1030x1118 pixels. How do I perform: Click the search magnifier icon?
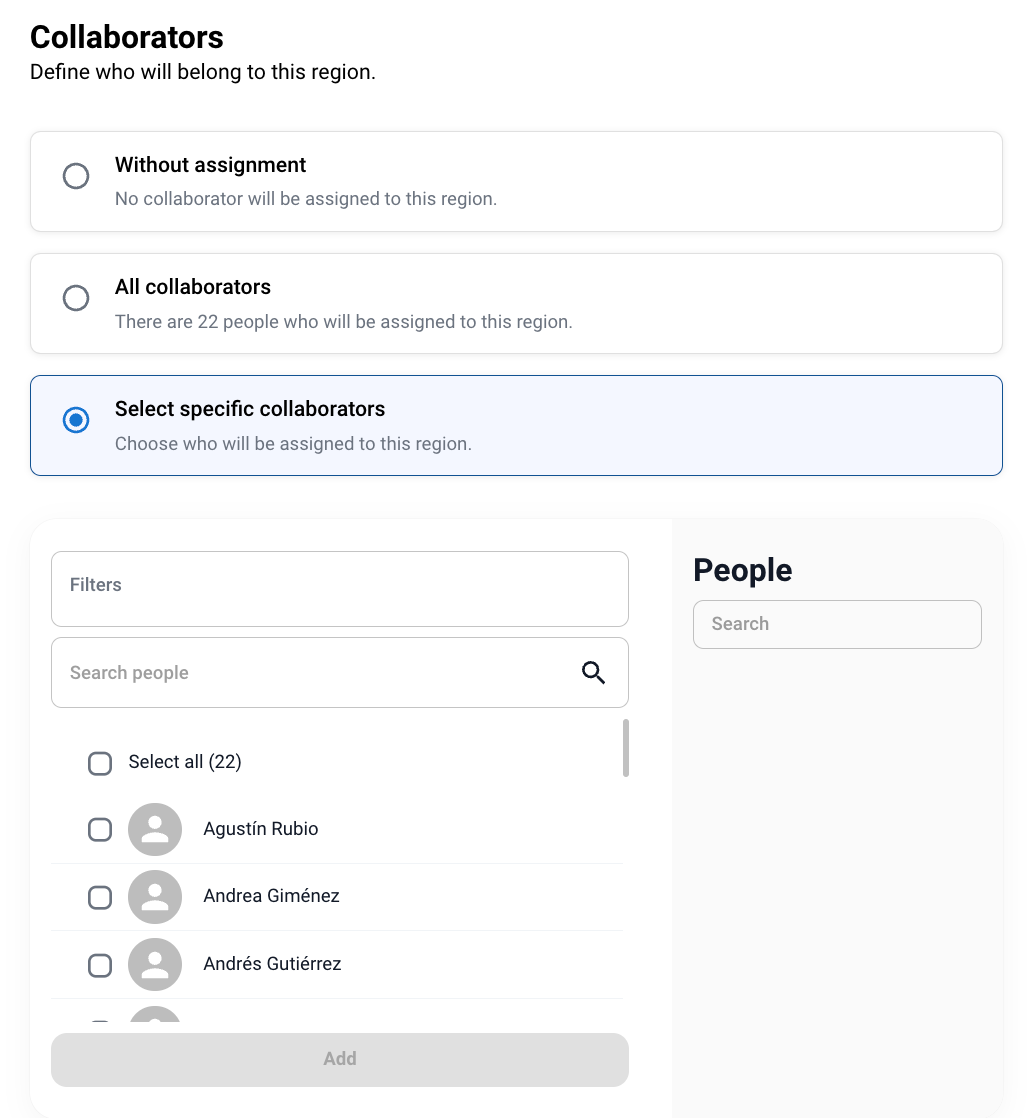[594, 673]
